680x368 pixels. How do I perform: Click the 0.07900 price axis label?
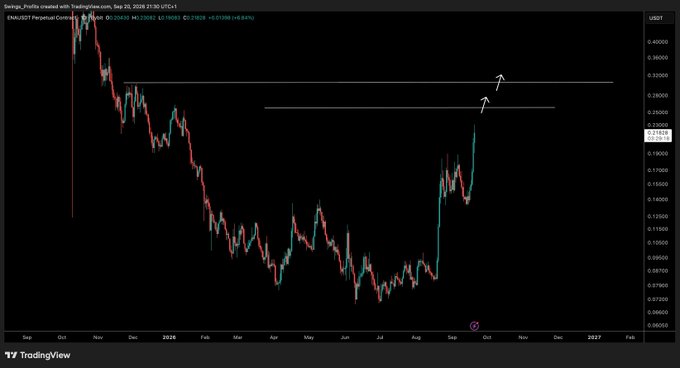657,285
